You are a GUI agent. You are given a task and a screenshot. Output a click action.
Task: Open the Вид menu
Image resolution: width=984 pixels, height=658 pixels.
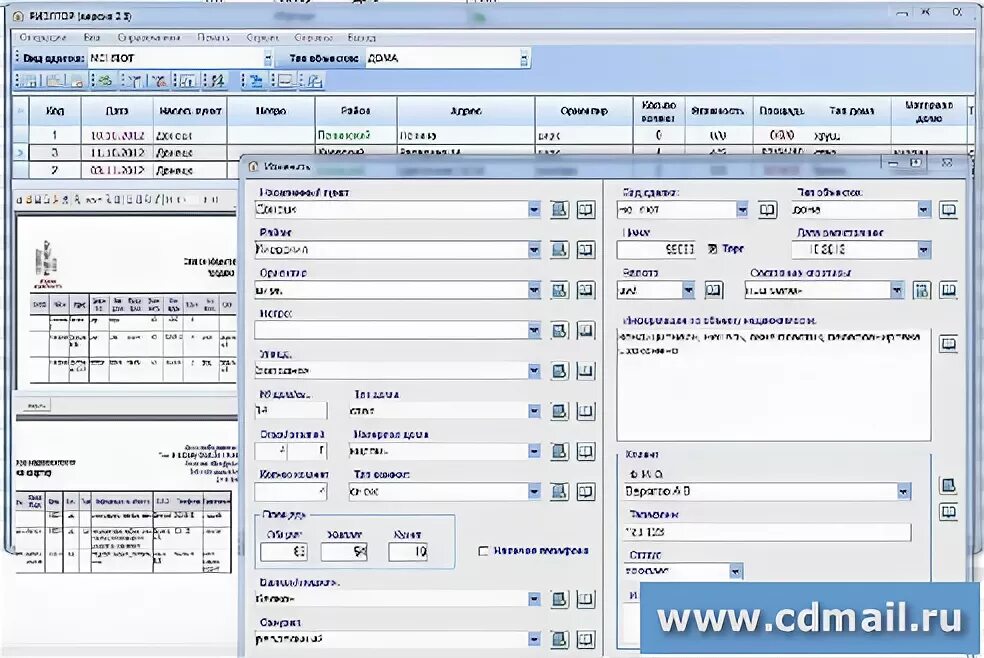click(92, 38)
